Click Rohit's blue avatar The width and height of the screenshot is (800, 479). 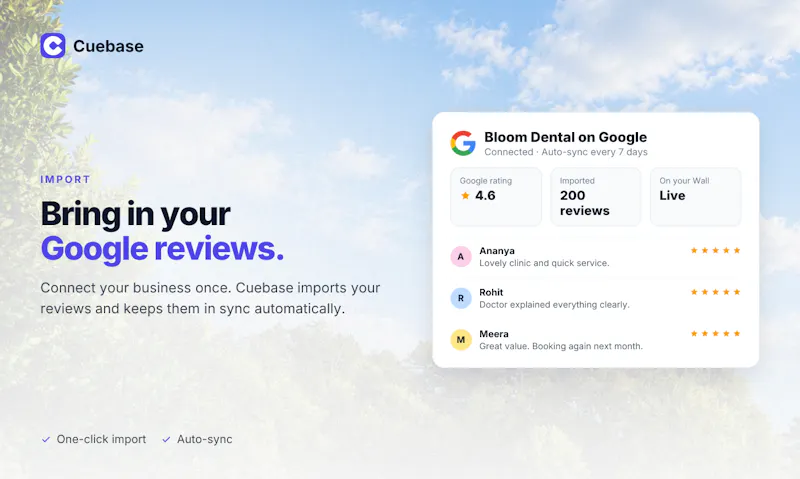pyautogui.click(x=461, y=298)
